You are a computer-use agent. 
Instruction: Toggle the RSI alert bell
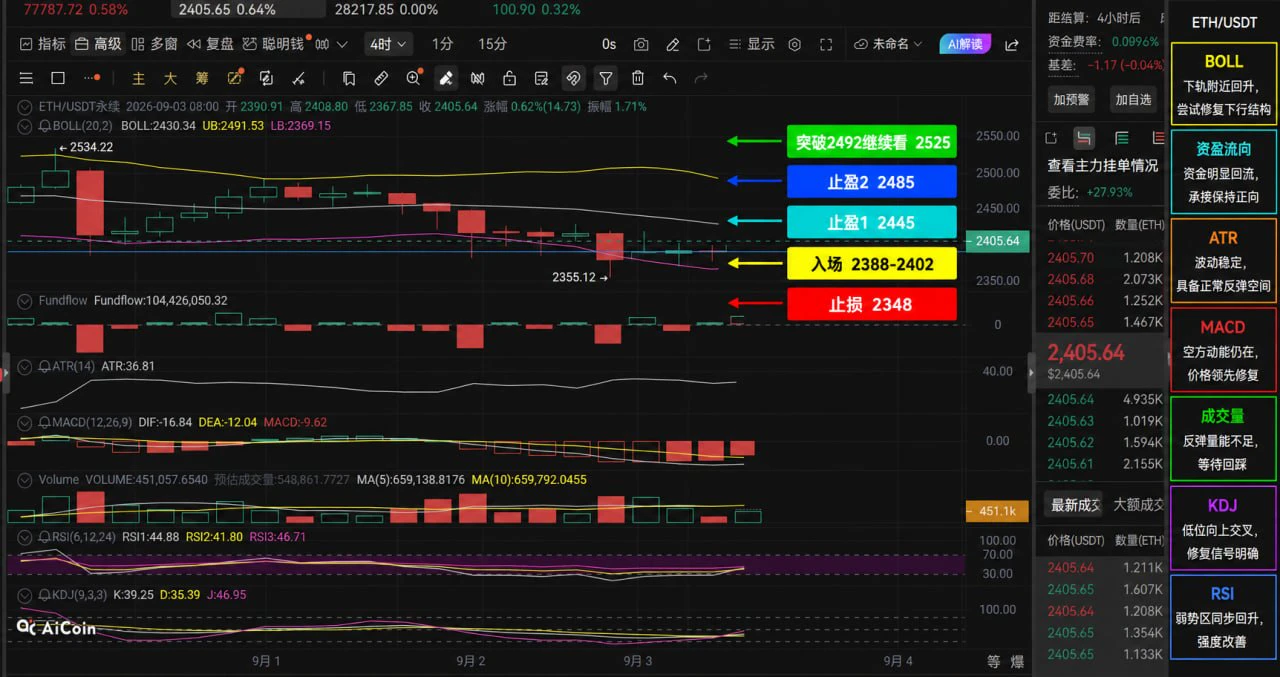coord(44,536)
